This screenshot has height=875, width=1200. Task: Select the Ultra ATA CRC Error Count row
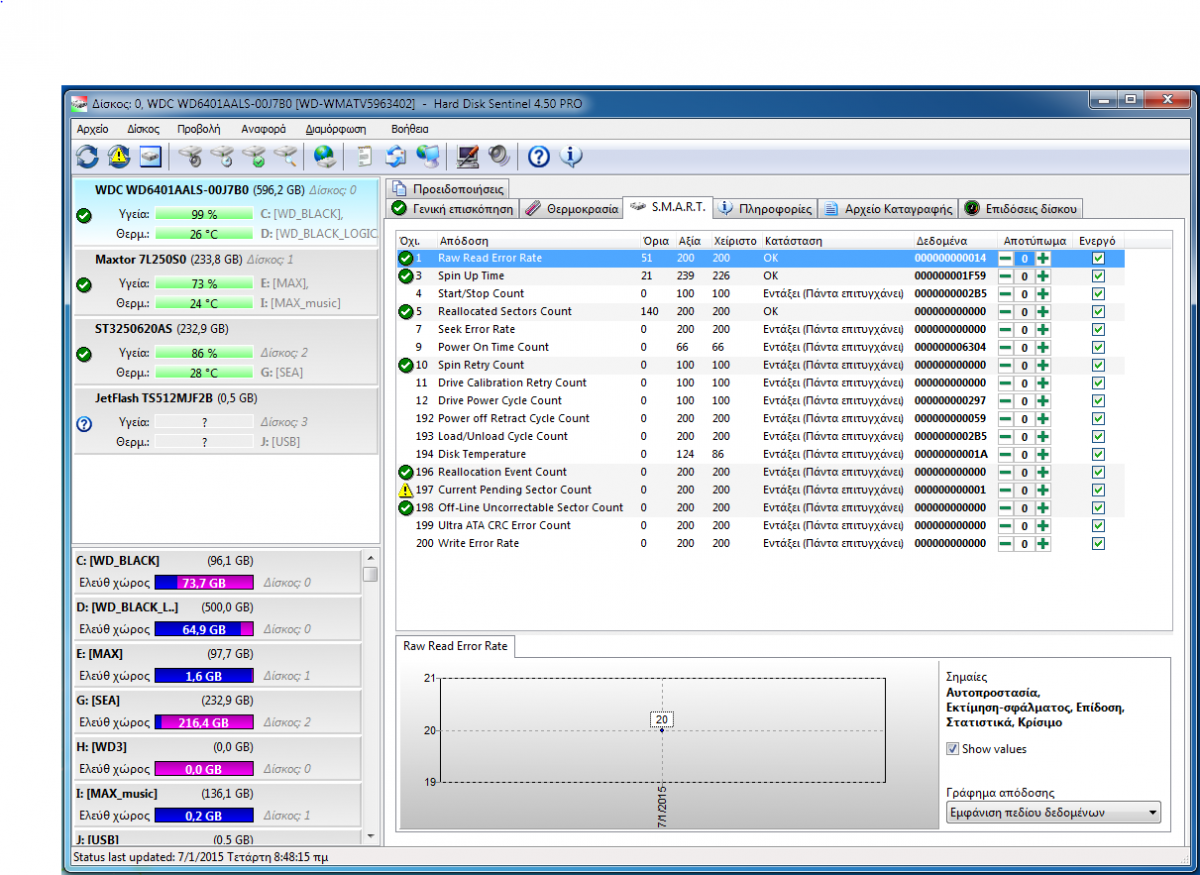pyautogui.click(x=760, y=525)
